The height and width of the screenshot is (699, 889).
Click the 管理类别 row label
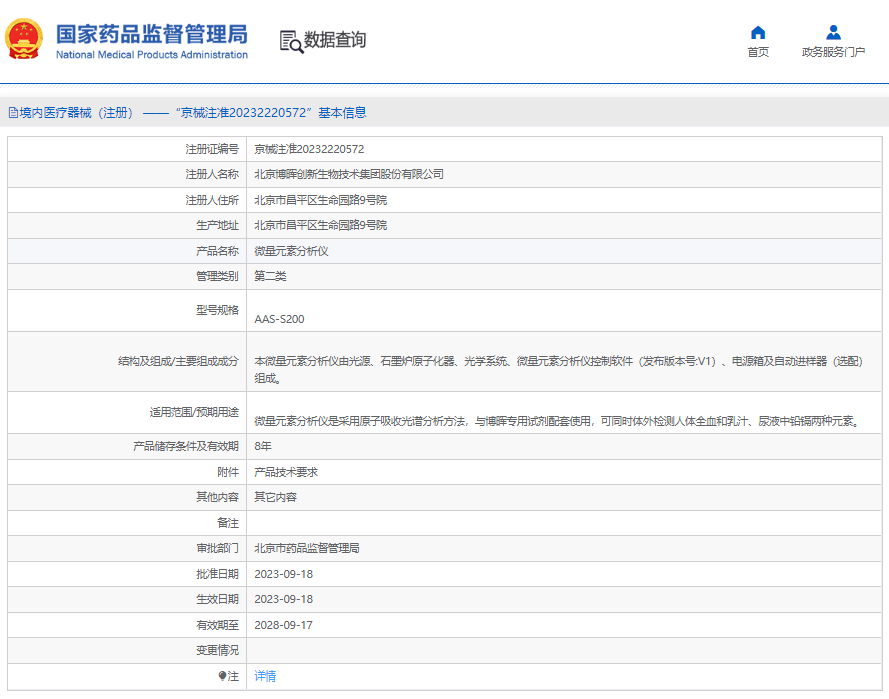(x=218, y=276)
